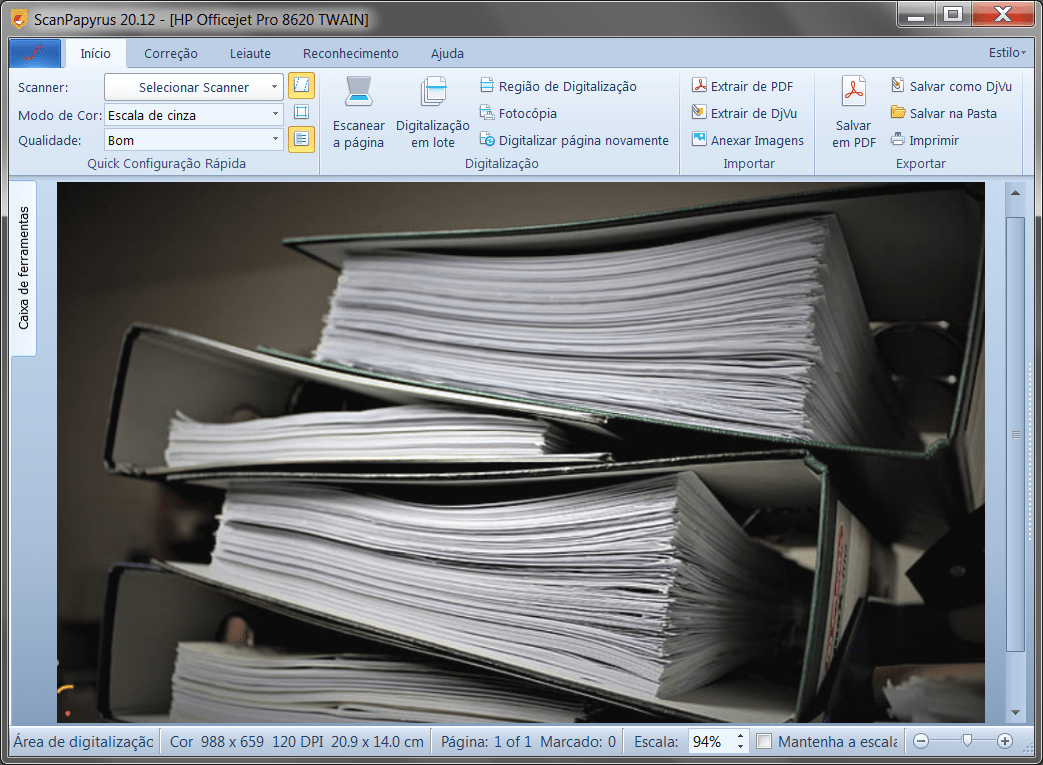Open the ScanPapyrus application menu button
This screenshot has width=1043, height=765.
35,53
